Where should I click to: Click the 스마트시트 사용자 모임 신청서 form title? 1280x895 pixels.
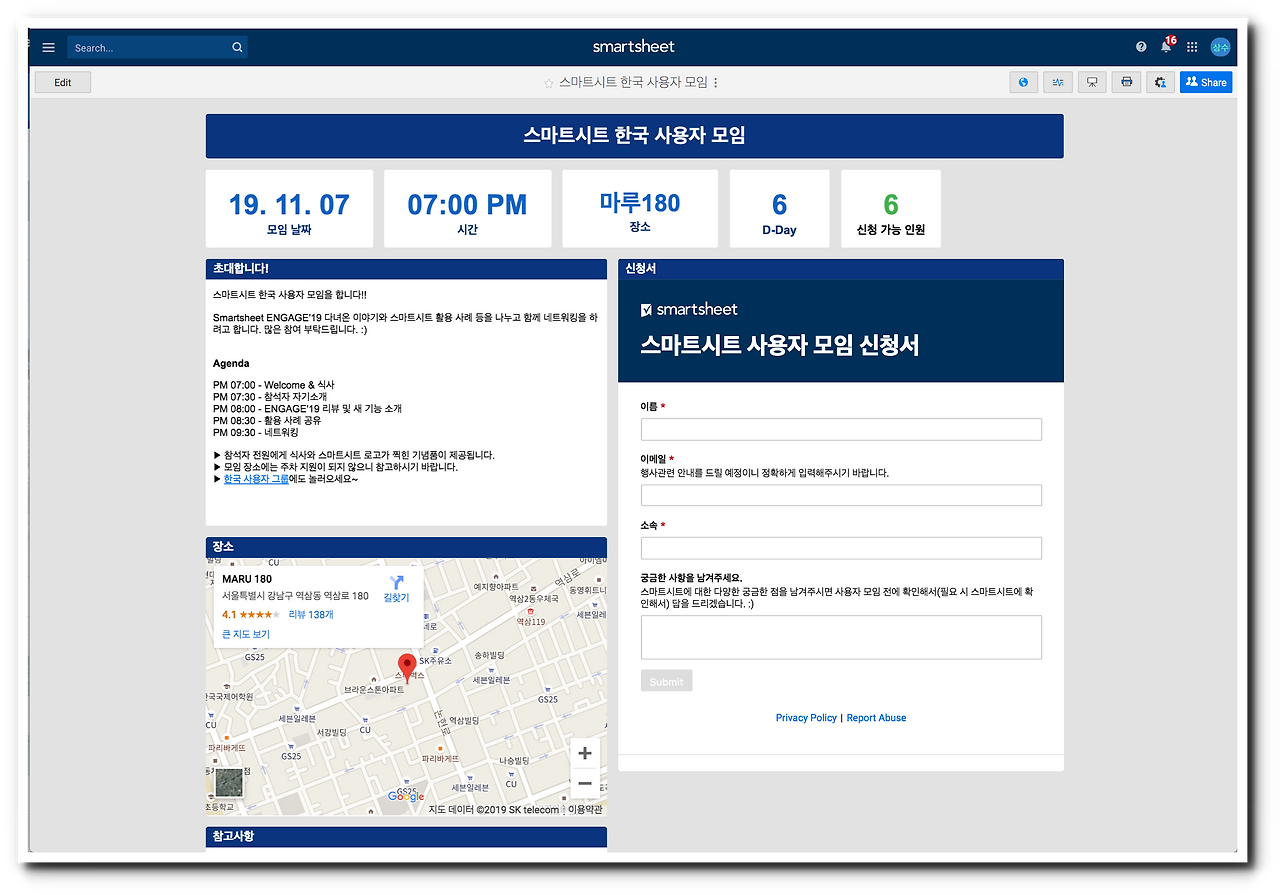point(780,346)
